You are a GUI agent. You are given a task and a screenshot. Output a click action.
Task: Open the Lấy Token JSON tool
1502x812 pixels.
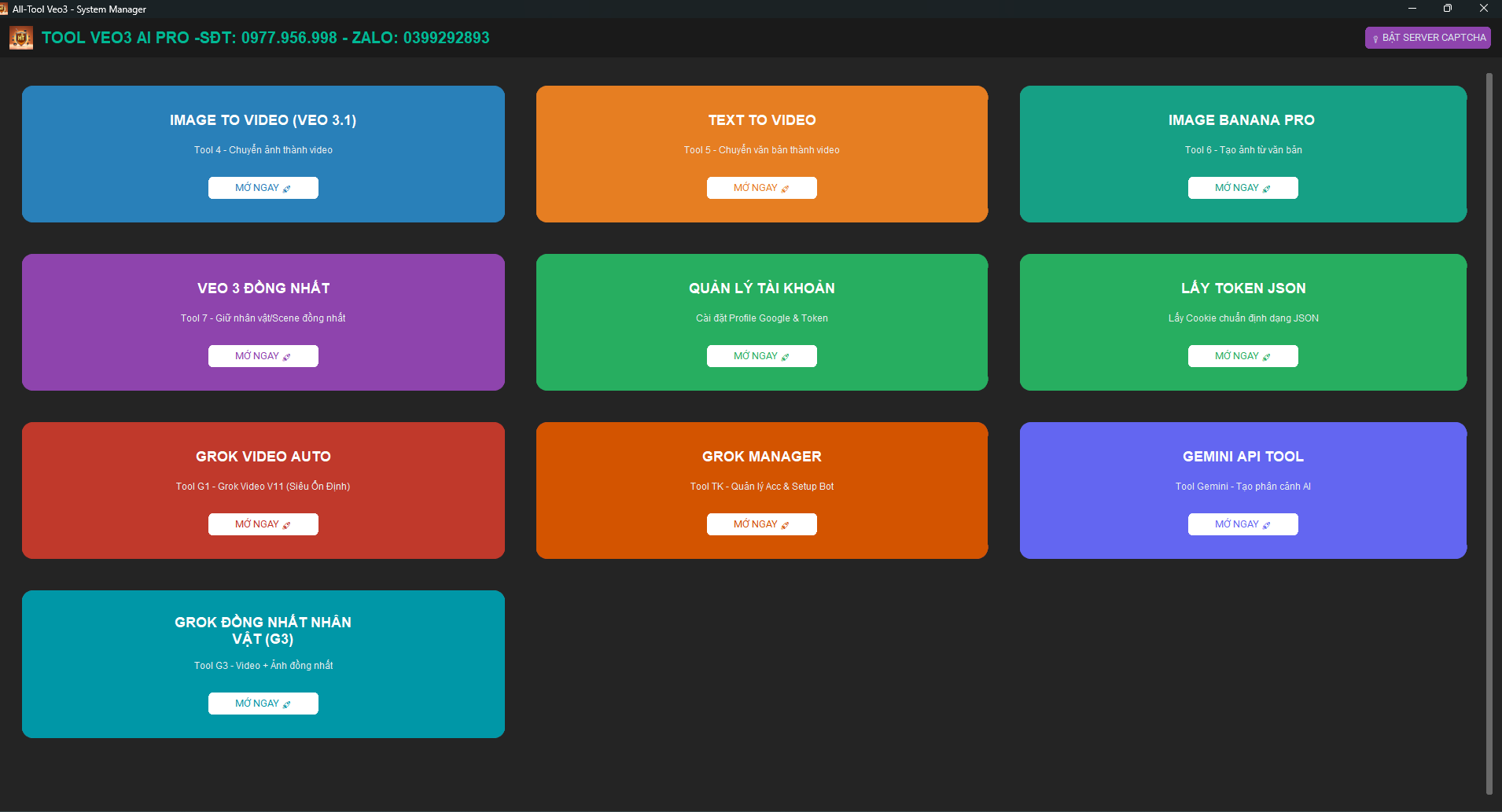click(x=1242, y=356)
